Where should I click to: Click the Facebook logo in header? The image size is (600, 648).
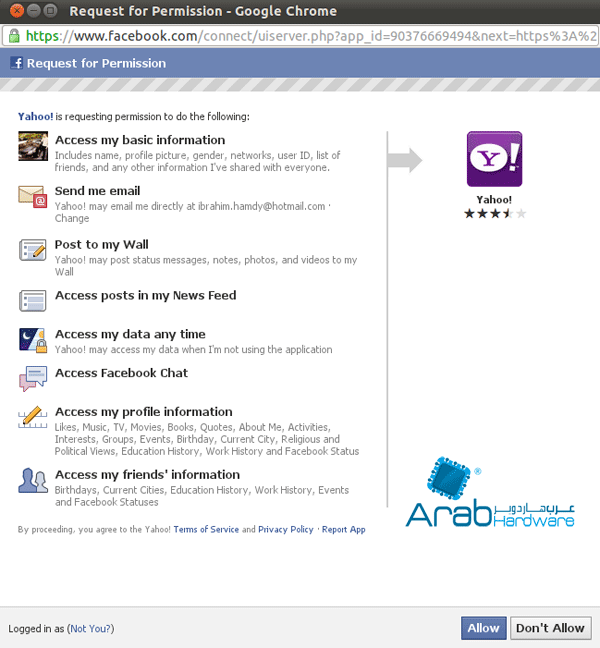pyautogui.click(x=17, y=63)
